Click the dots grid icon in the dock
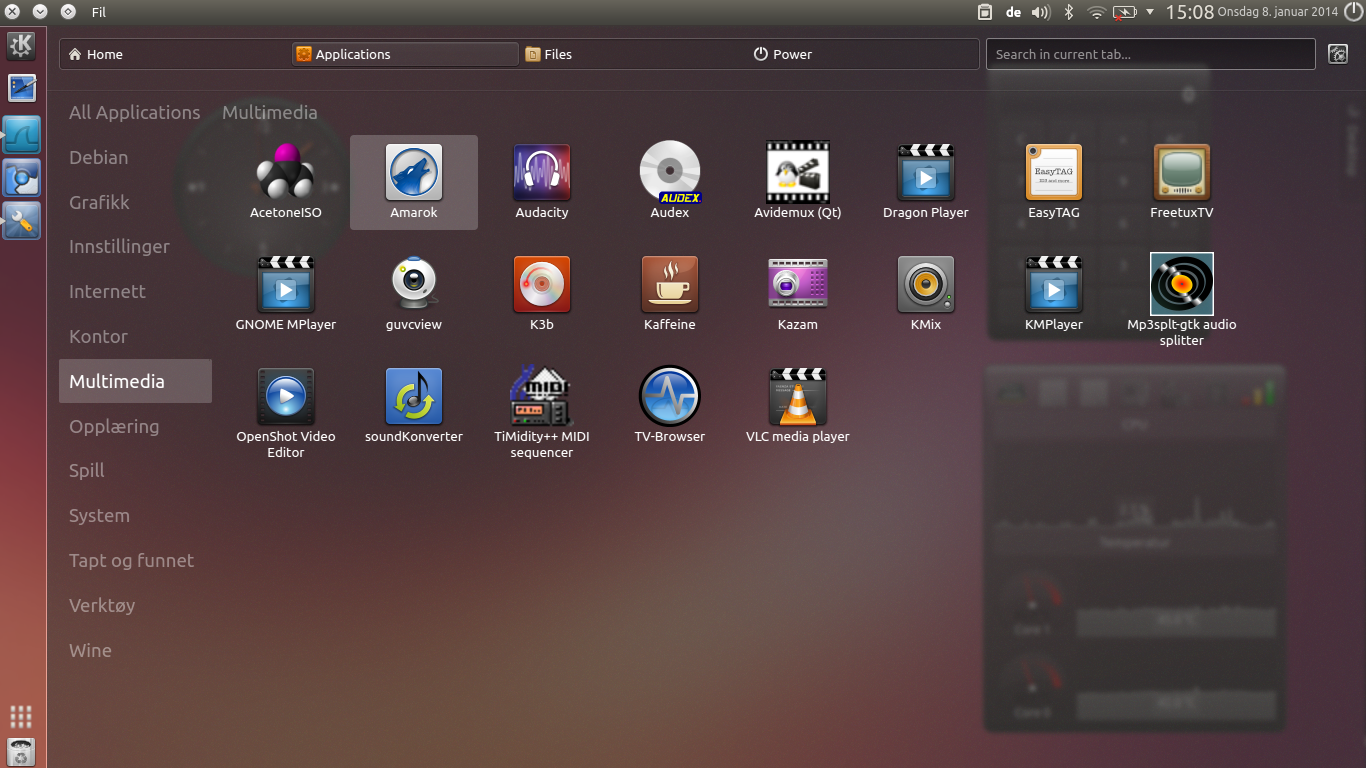 [21, 717]
